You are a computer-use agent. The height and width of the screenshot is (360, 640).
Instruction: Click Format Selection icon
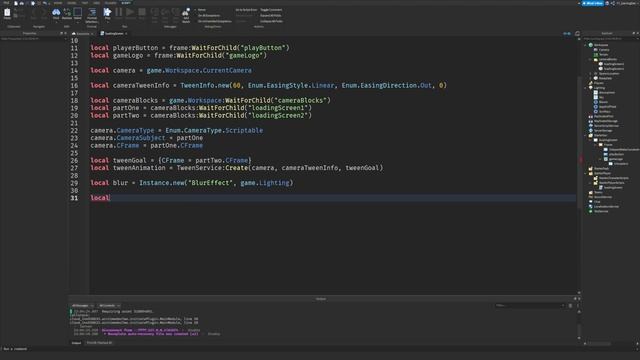pyautogui.click(x=92, y=13)
